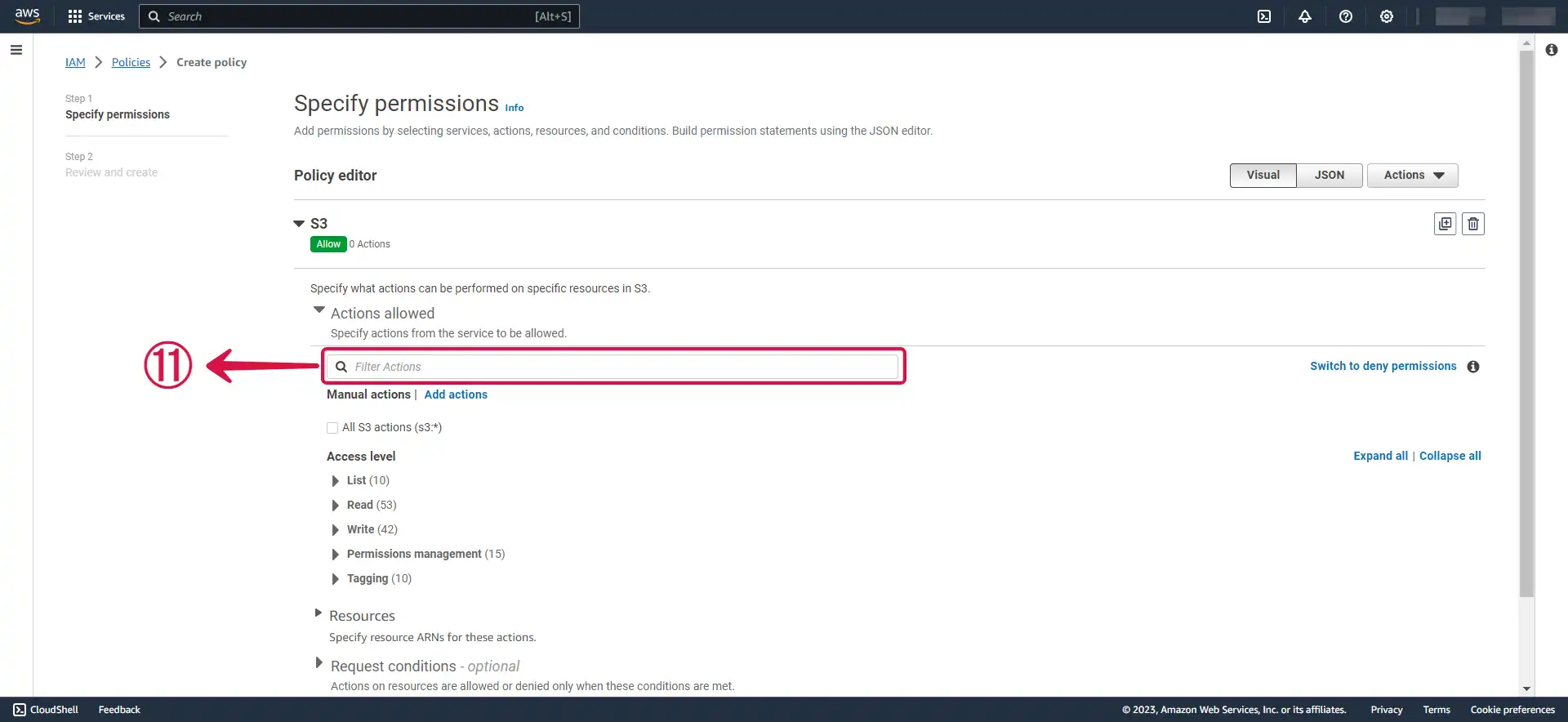Go to Policies breadcrumb link
The height and width of the screenshot is (722, 1568).
[x=131, y=62]
